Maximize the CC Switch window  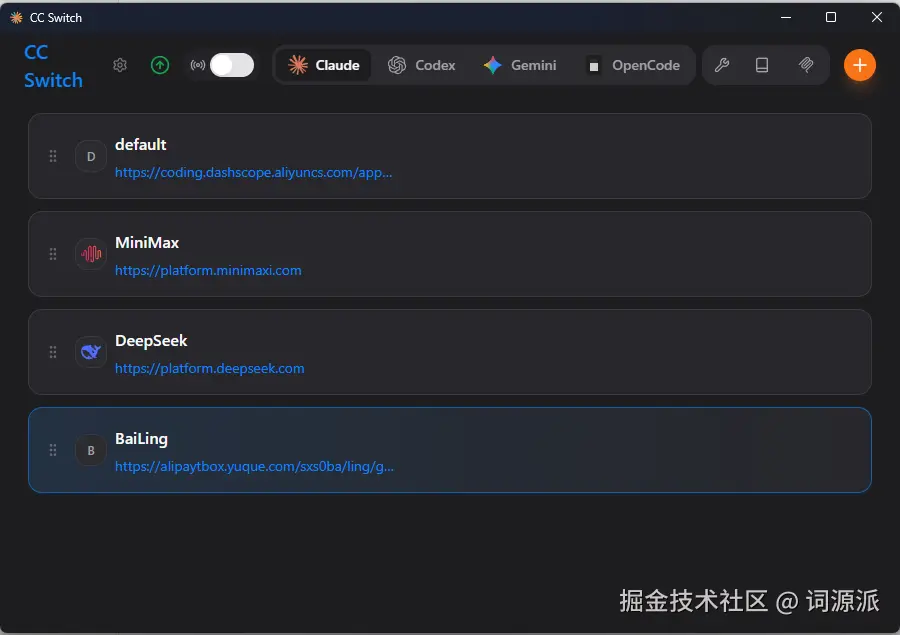pyautogui.click(x=831, y=17)
